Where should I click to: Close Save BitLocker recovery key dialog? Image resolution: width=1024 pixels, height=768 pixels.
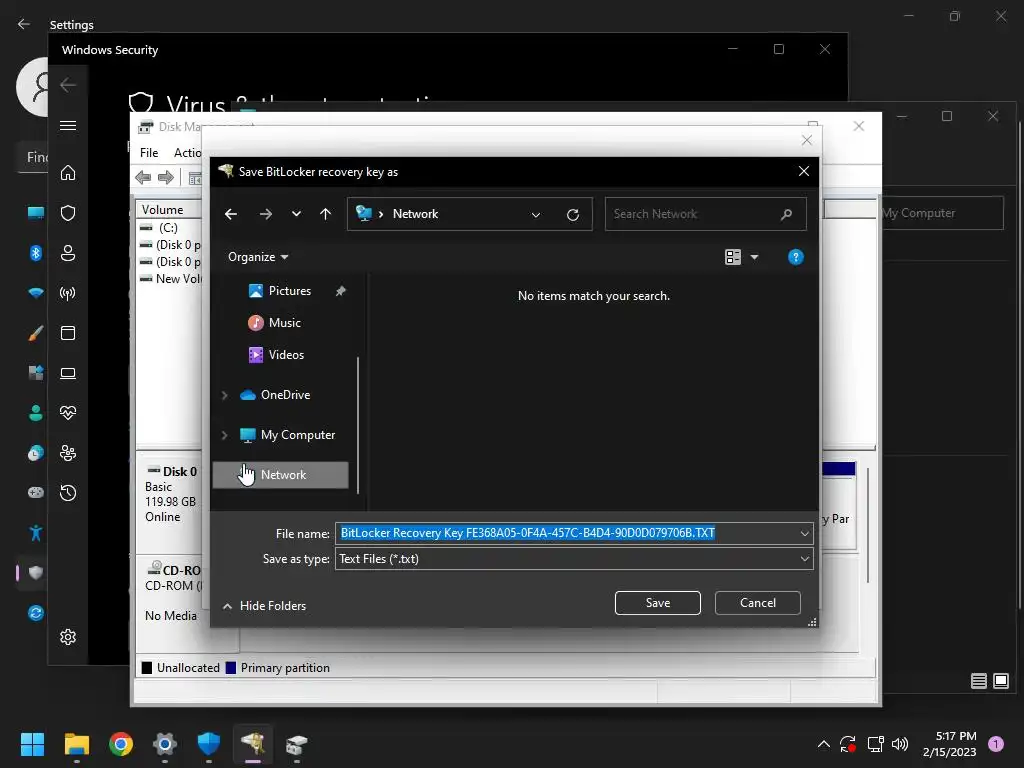(x=804, y=171)
